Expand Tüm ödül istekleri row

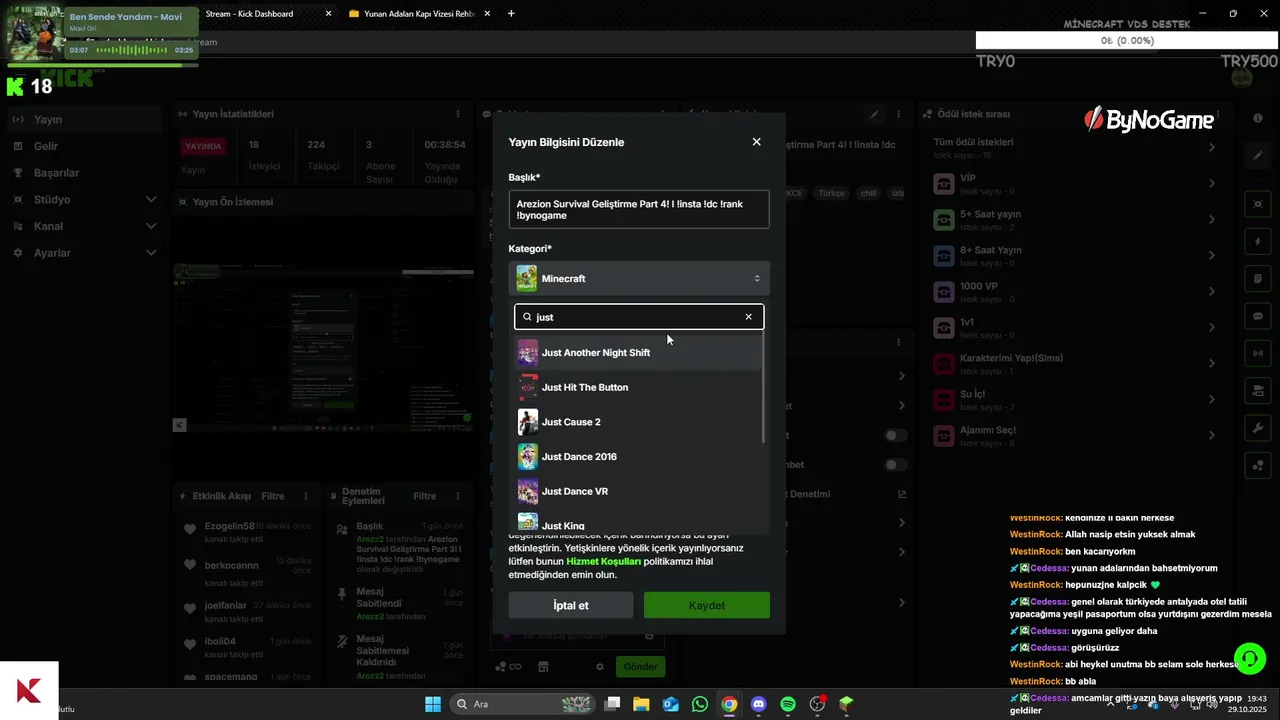(1075, 148)
